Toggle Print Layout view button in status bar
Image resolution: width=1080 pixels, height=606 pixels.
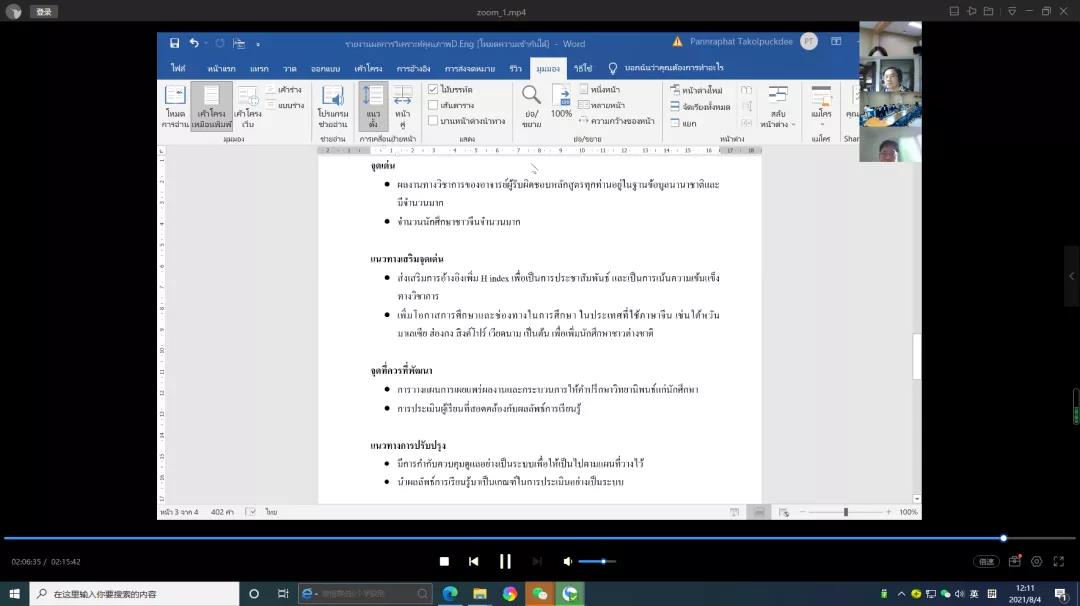(759, 512)
